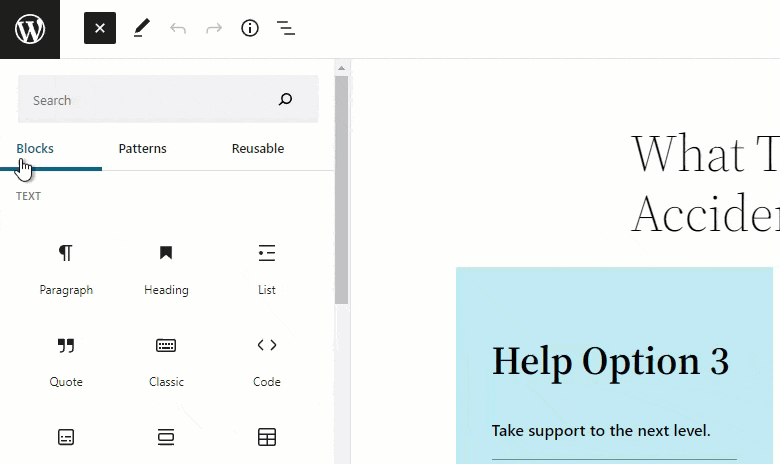Redo the last undone change
This screenshot has width=780, height=464.
coord(214,28)
